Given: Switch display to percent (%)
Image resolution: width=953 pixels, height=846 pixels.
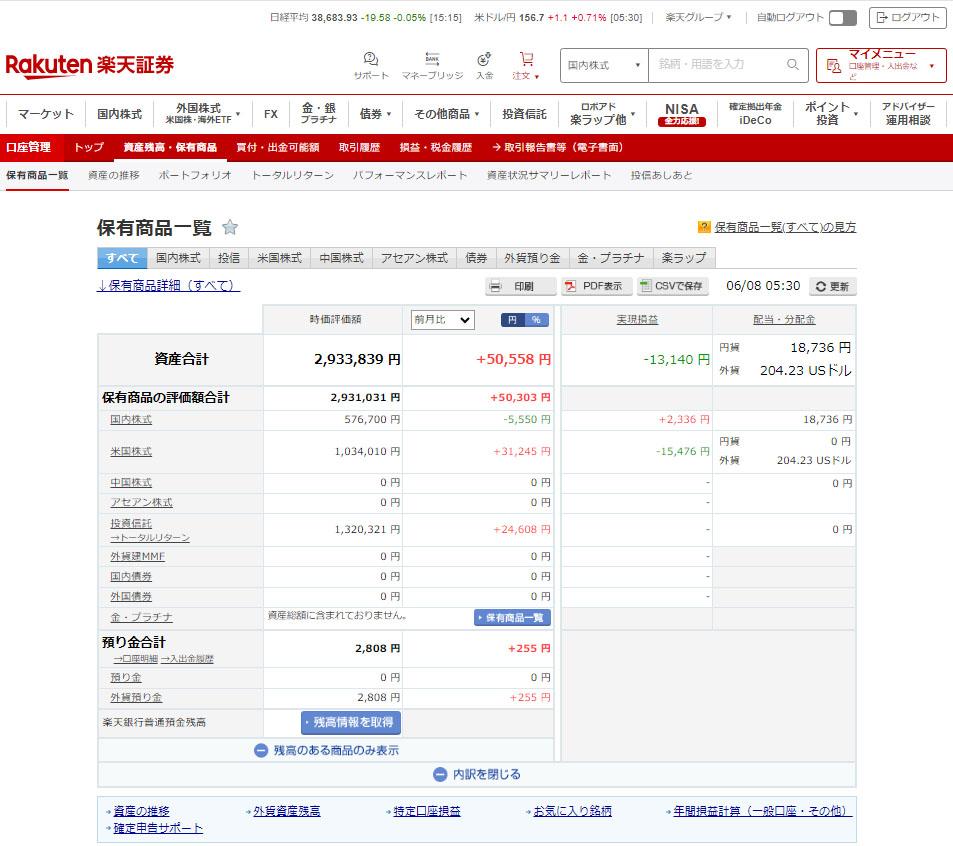Looking at the screenshot, I should point(537,320).
